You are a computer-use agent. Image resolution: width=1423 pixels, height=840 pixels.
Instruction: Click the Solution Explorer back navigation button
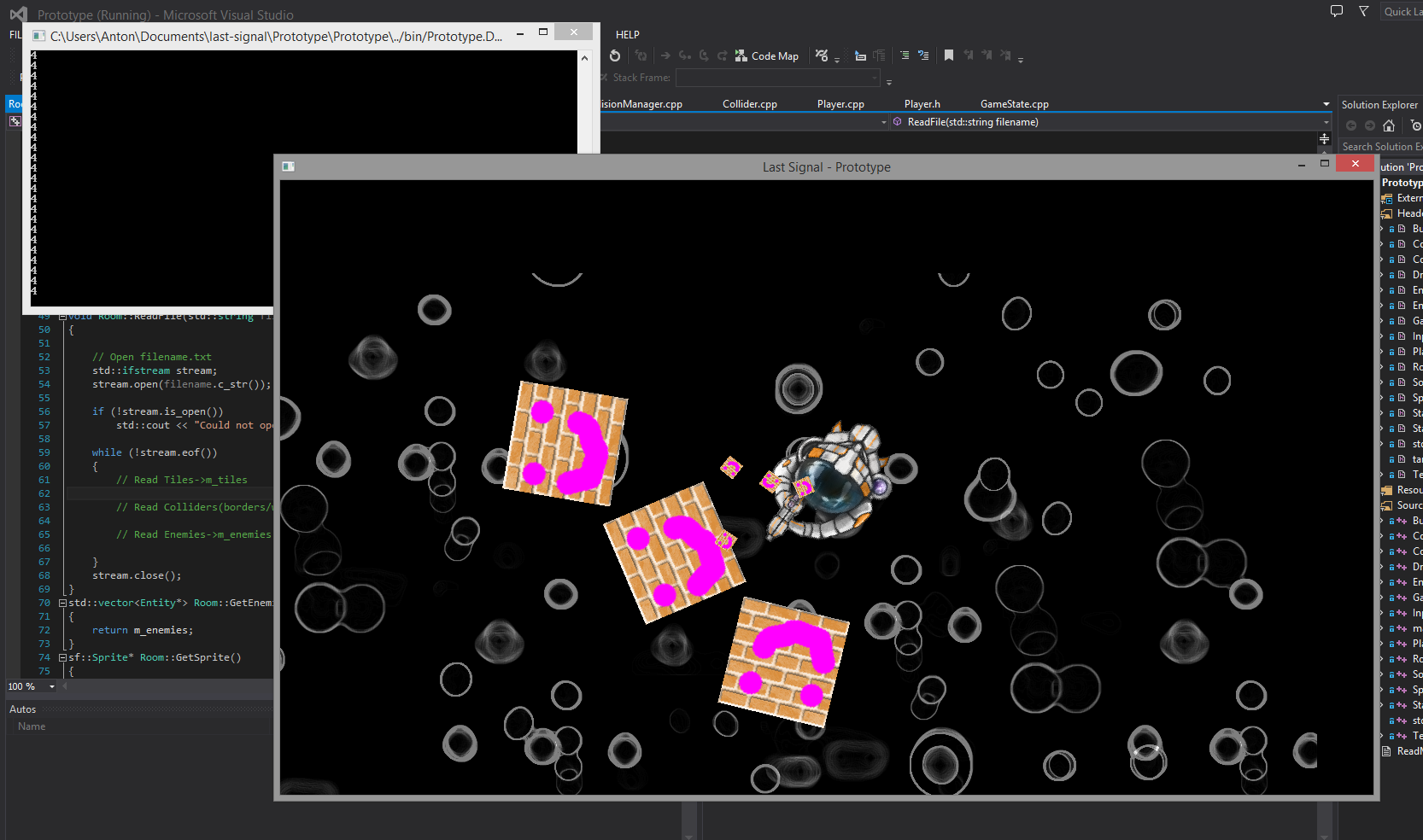click(x=1351, y=125)
